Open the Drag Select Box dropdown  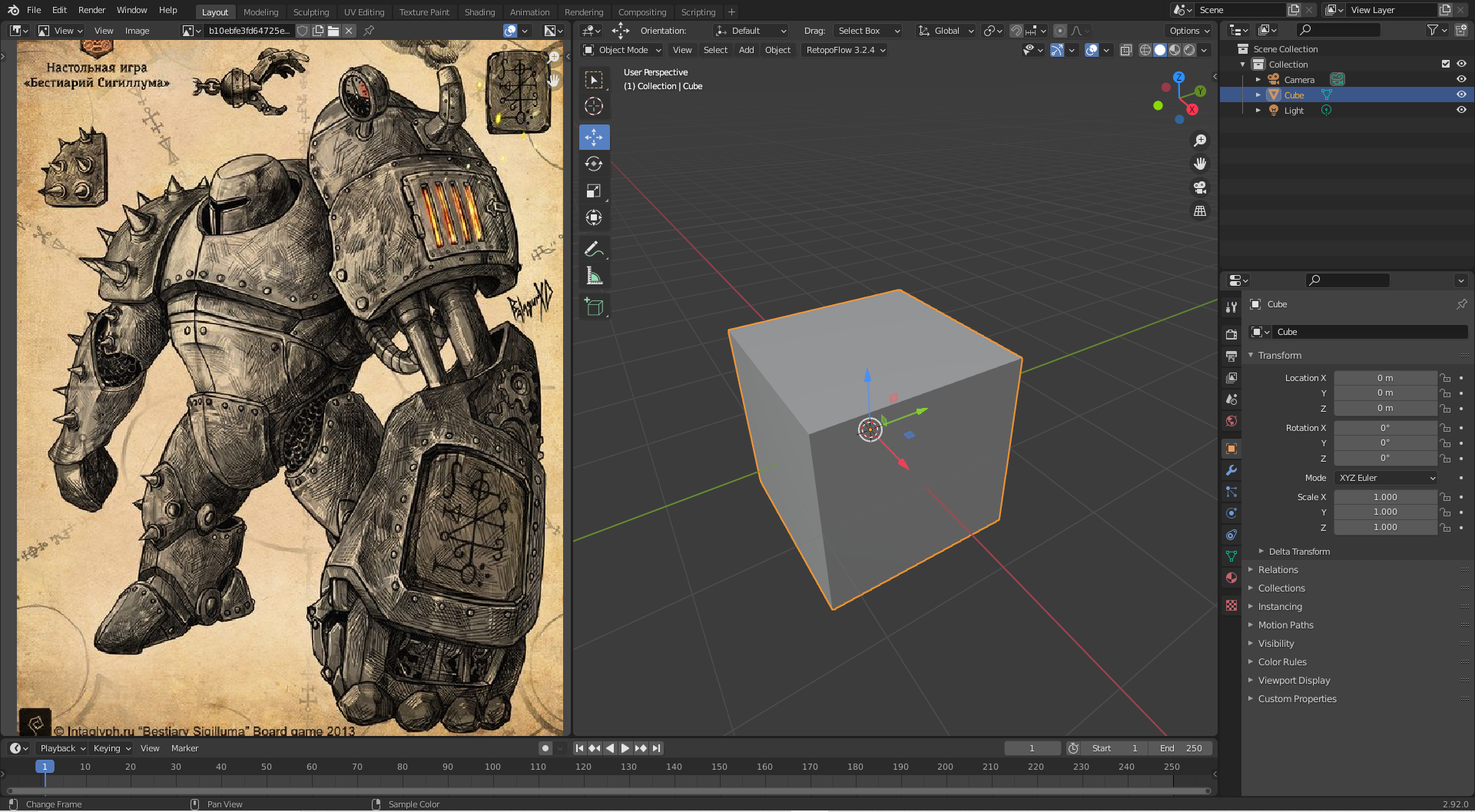[x=868, y=31]
